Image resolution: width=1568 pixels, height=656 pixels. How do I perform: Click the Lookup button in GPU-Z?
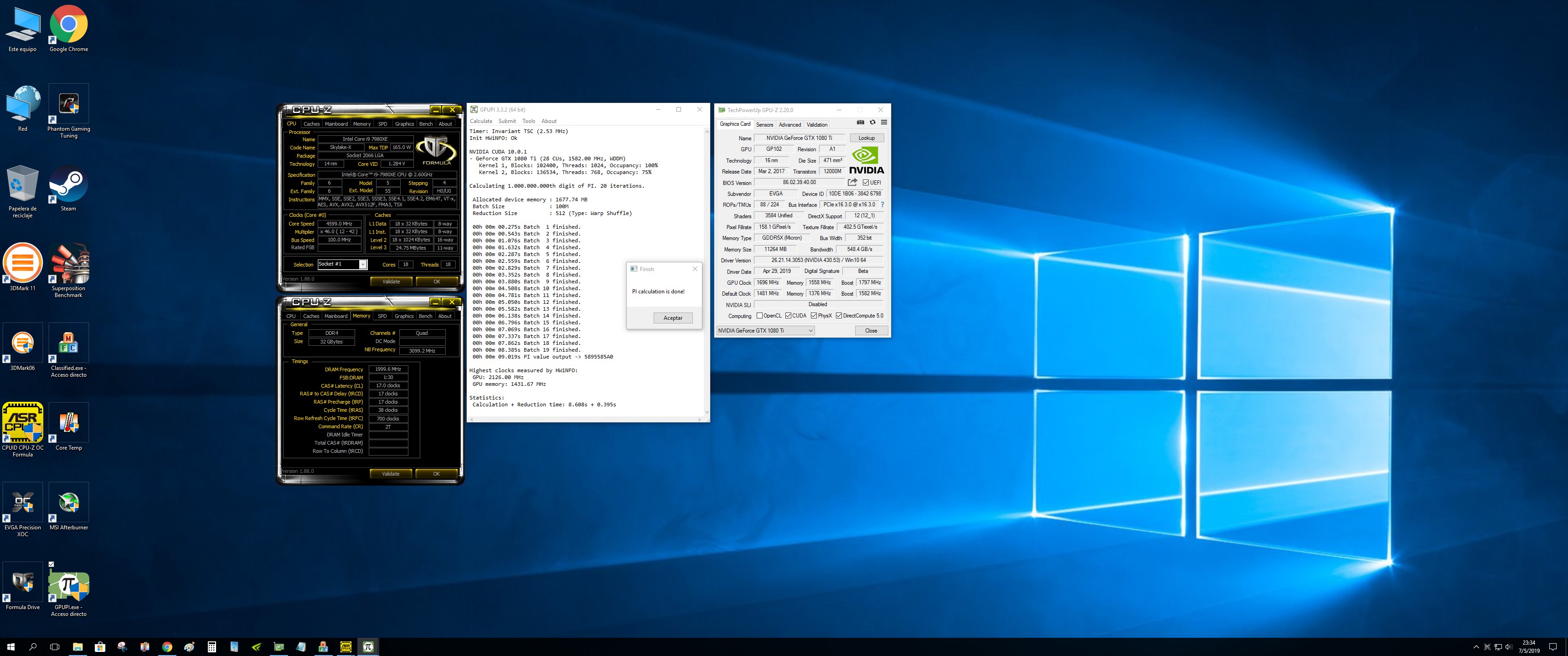pos(867,138)
